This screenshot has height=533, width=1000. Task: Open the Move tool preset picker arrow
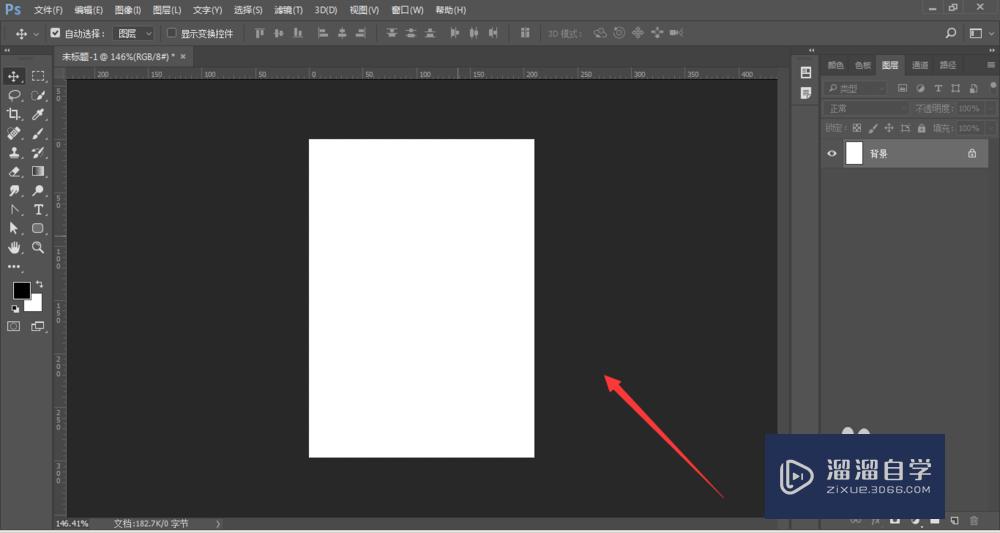[36, 34]
